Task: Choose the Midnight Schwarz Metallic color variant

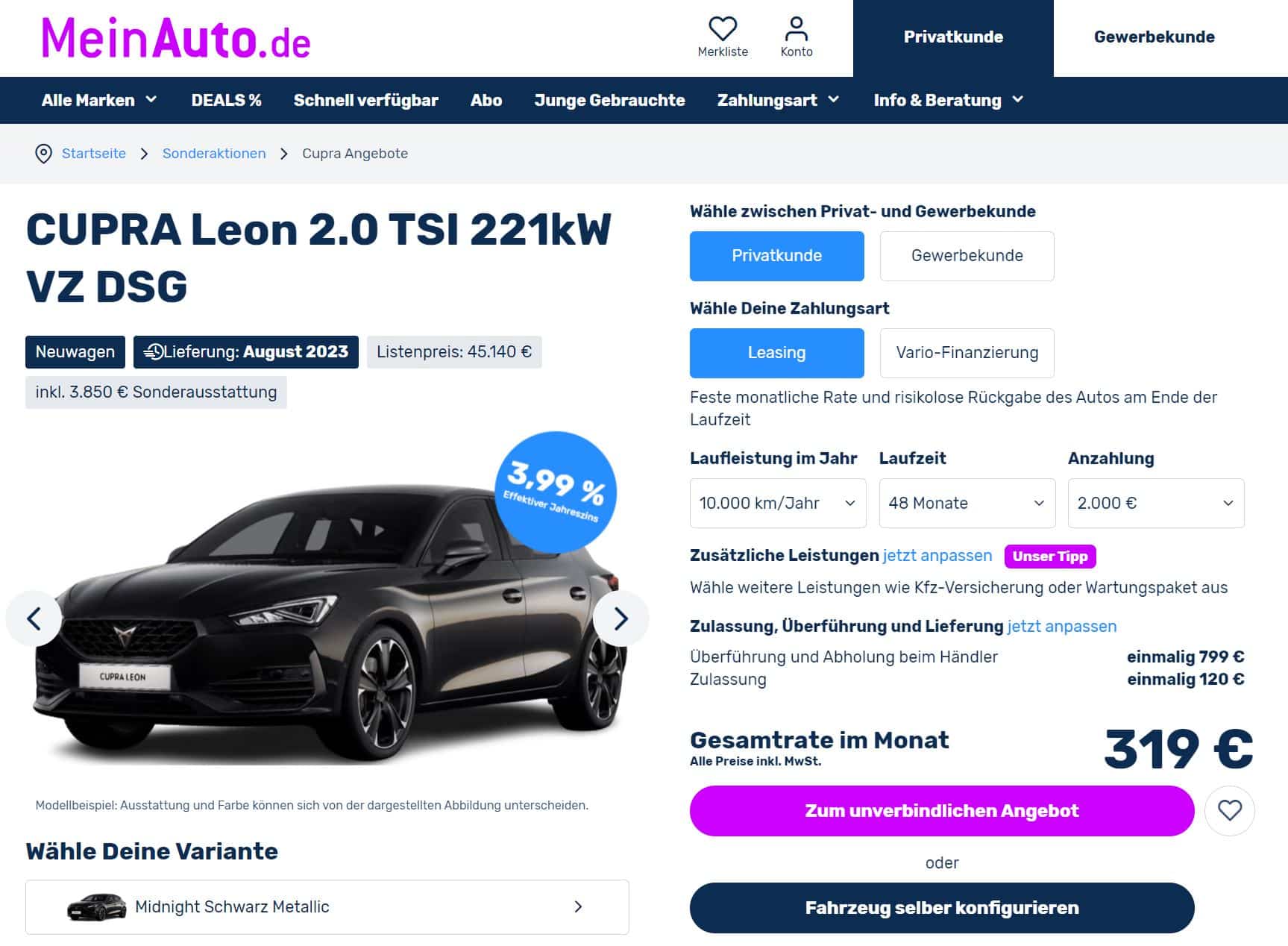Action: click(x=327, y=907)
